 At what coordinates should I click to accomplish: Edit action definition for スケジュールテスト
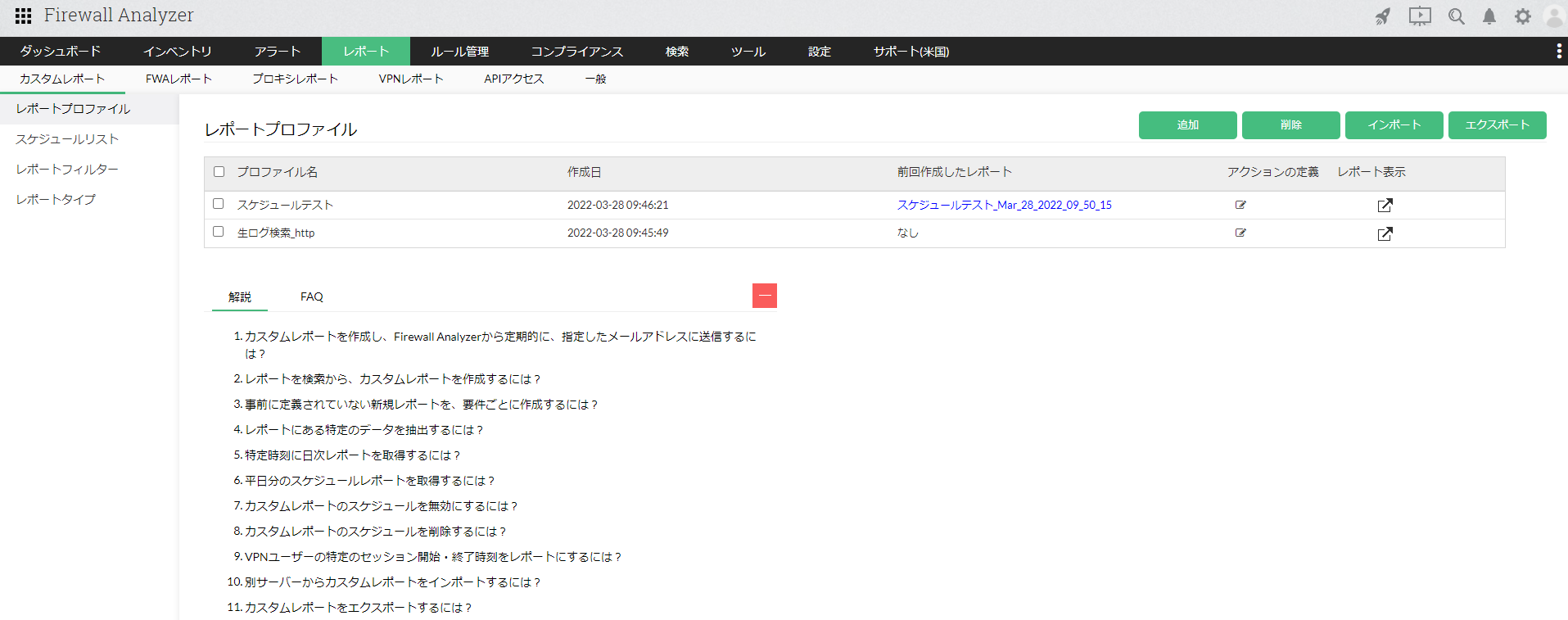pyautogui.click(x=1240, y=205)
